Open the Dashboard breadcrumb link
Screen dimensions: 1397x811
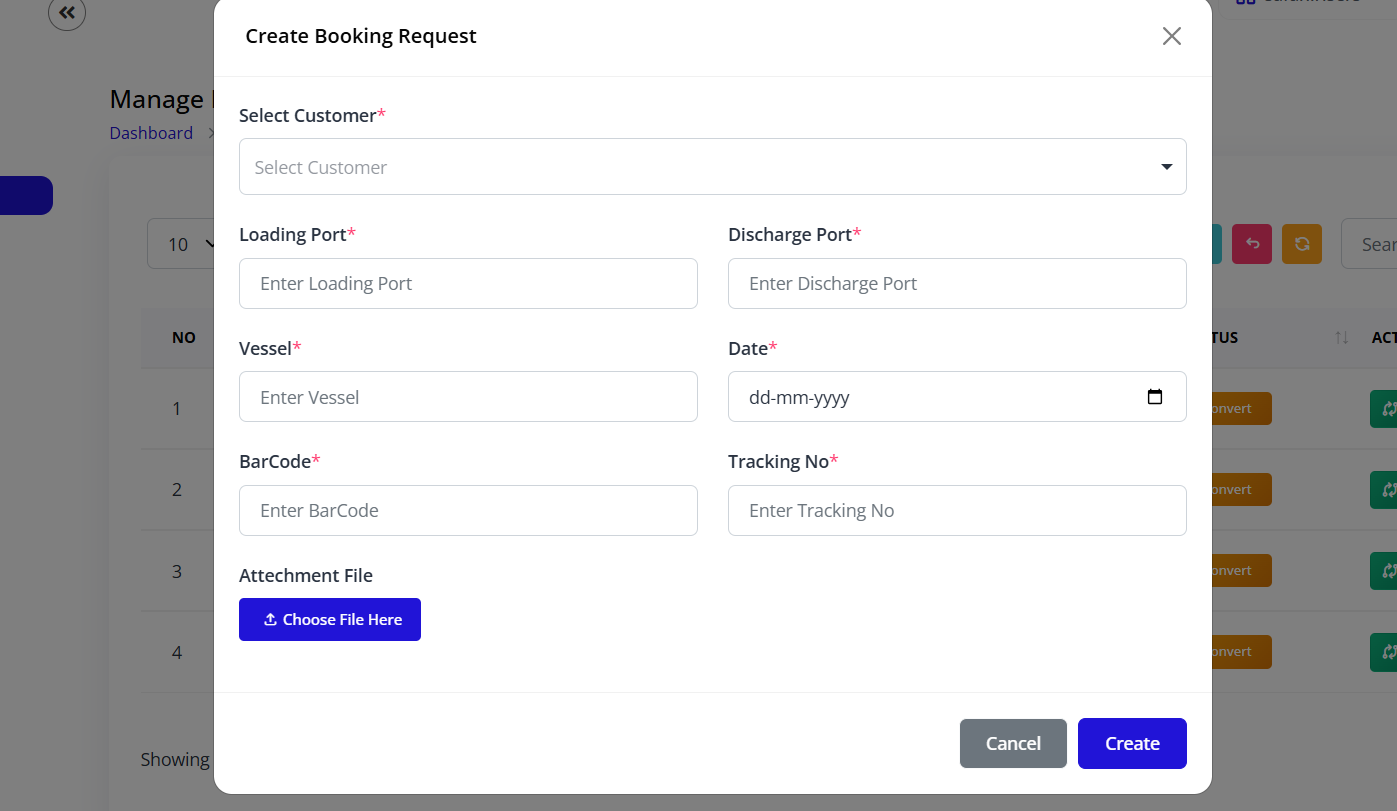click(x=150, y=132)
